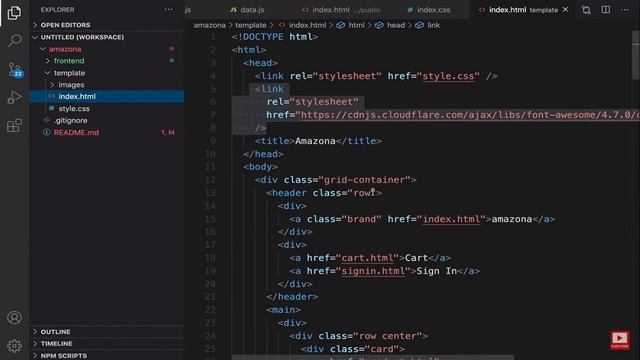The image size is (640, 360).
Task: Click the Amazona title text on line 9
Action: [315, 141]
